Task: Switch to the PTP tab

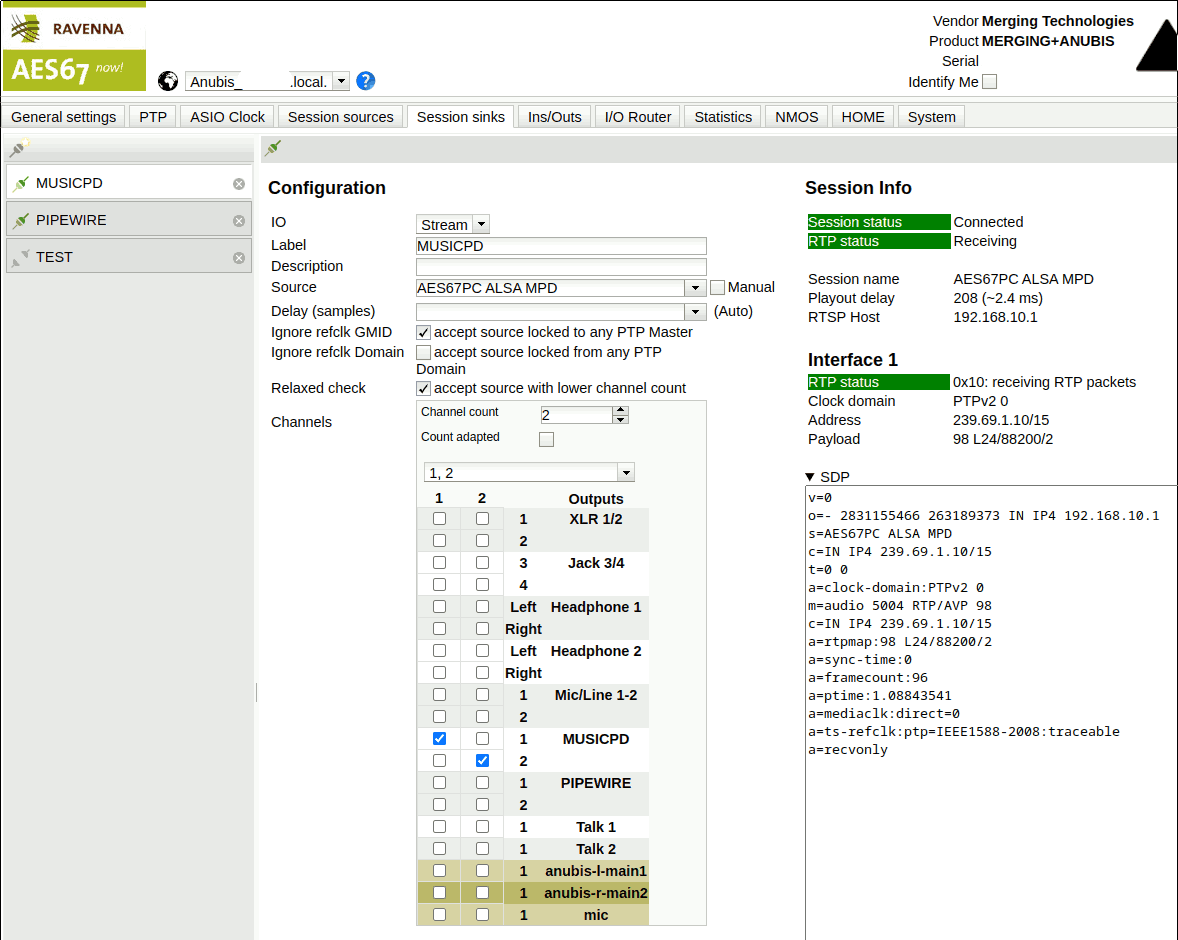Action: pos(153,117)
